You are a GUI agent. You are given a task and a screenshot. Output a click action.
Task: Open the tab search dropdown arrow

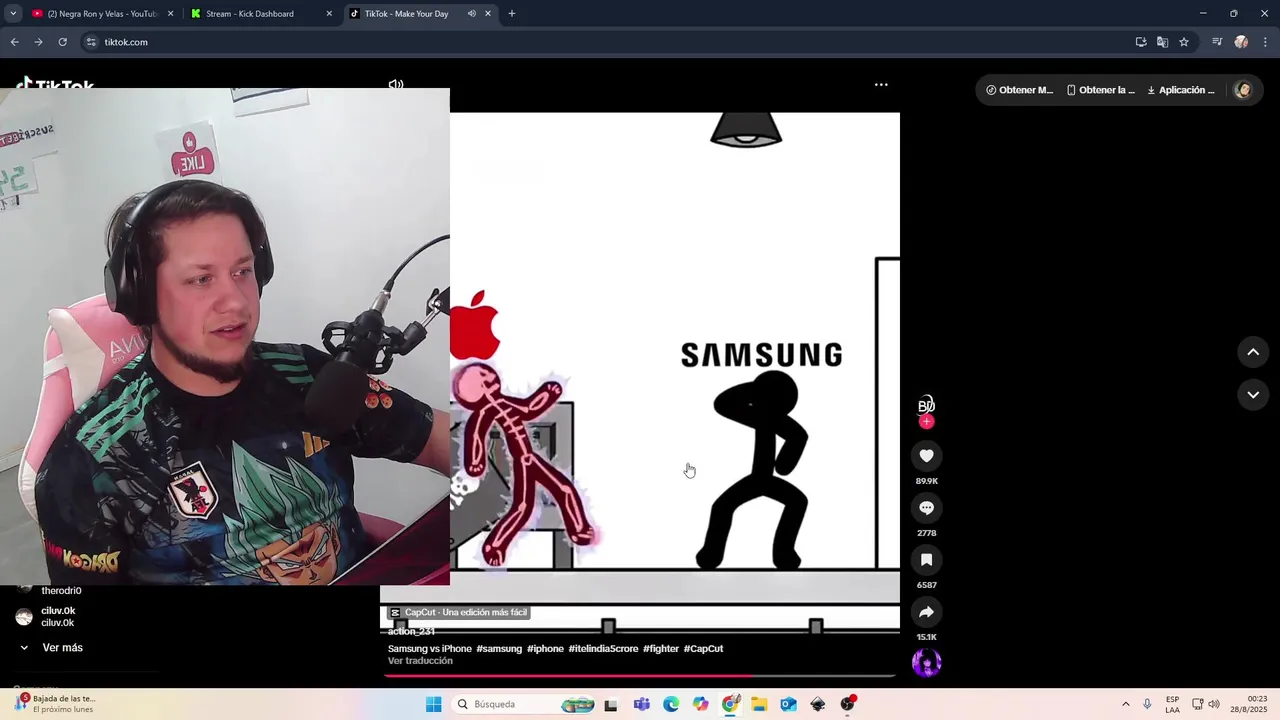[13, 14]
